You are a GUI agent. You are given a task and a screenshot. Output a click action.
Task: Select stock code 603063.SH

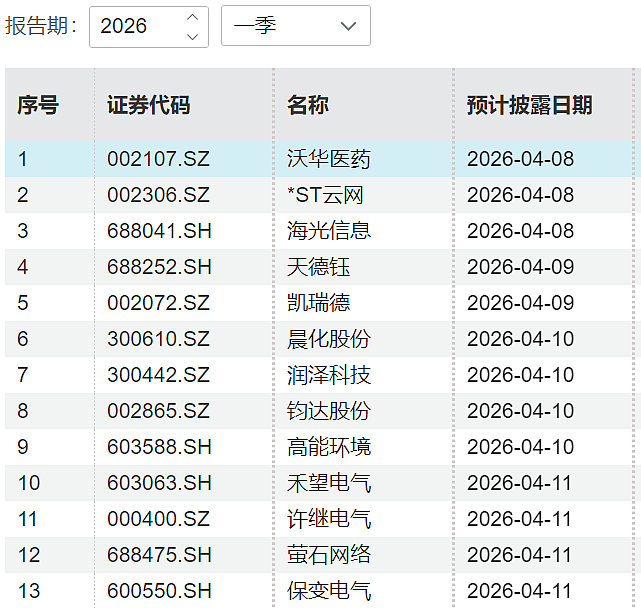[x=159, y=482]
